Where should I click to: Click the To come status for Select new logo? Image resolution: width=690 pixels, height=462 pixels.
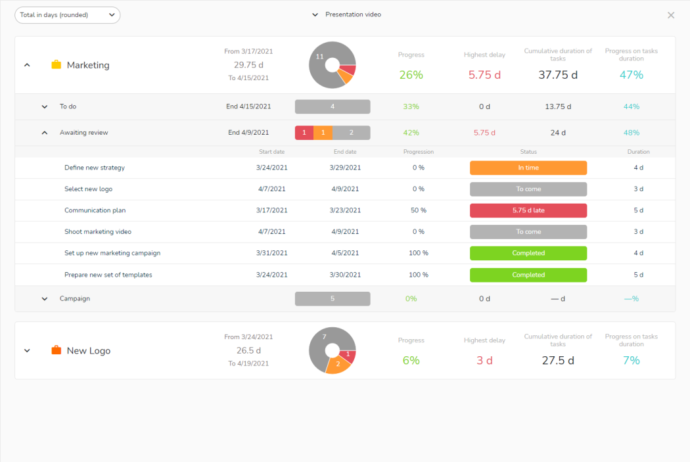pos(528,189)
